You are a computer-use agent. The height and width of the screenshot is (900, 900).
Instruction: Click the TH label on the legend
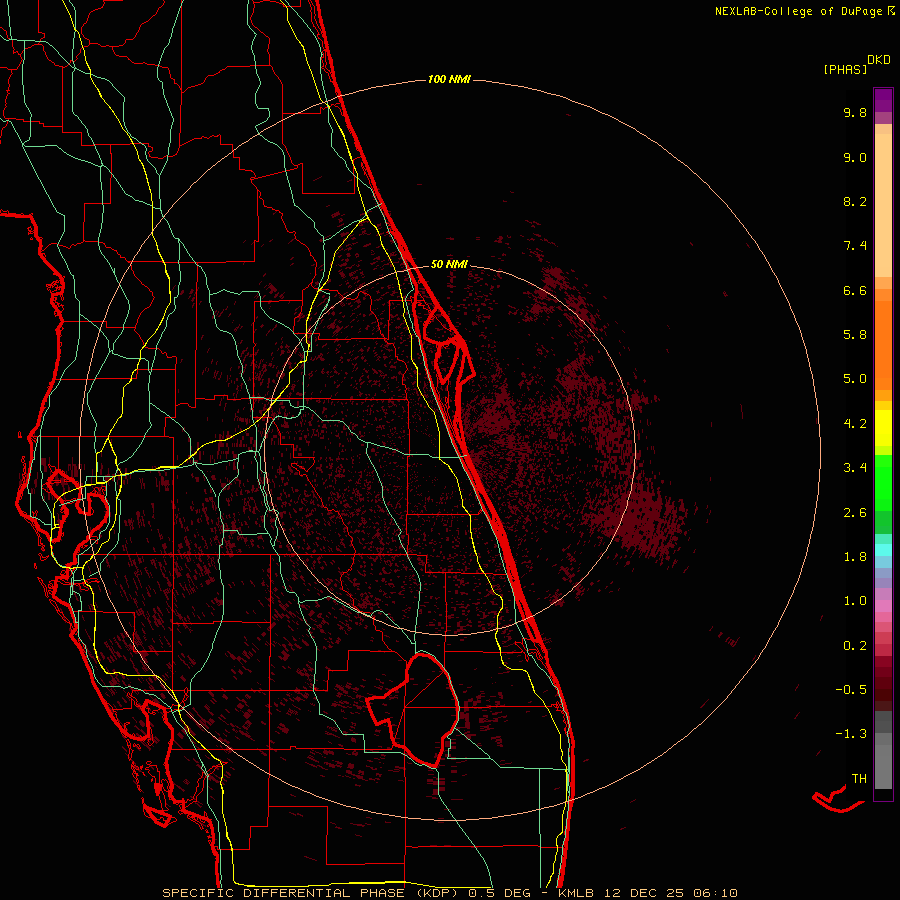(858, 778)
